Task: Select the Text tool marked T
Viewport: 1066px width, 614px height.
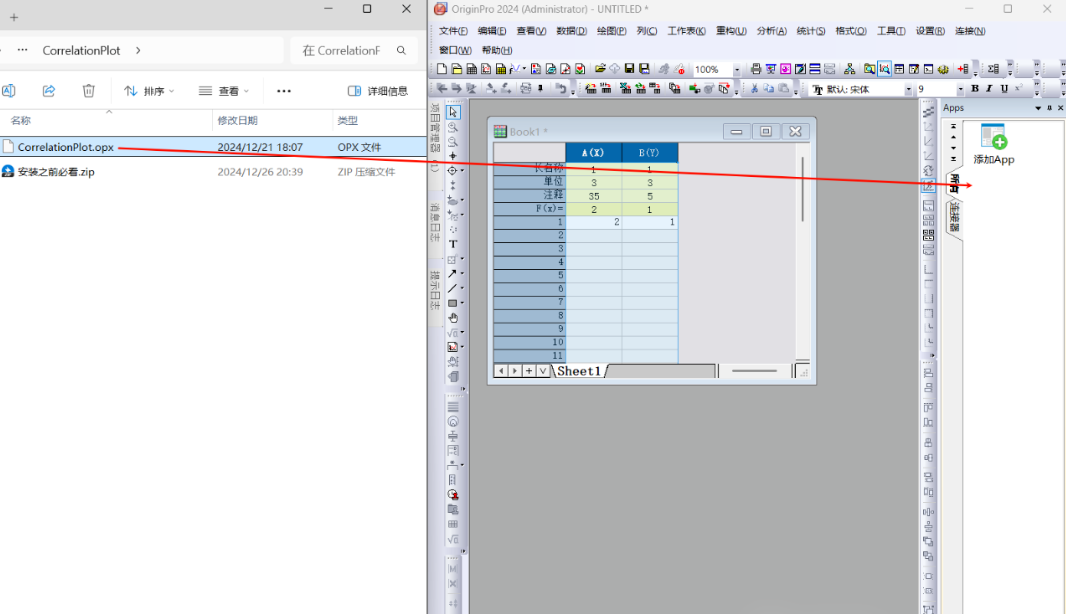Action: [x=453, y=244]
